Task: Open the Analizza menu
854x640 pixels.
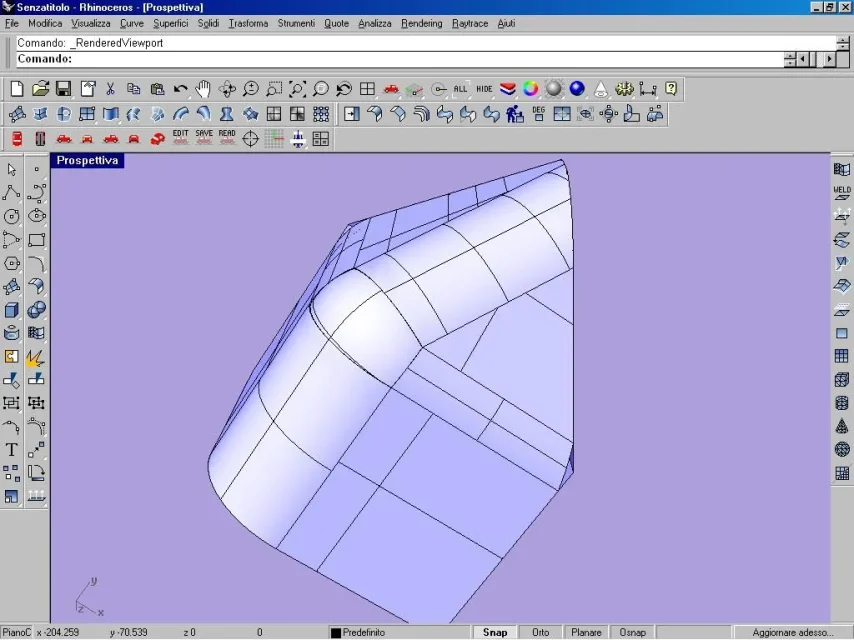Action: tap(375, 23)
